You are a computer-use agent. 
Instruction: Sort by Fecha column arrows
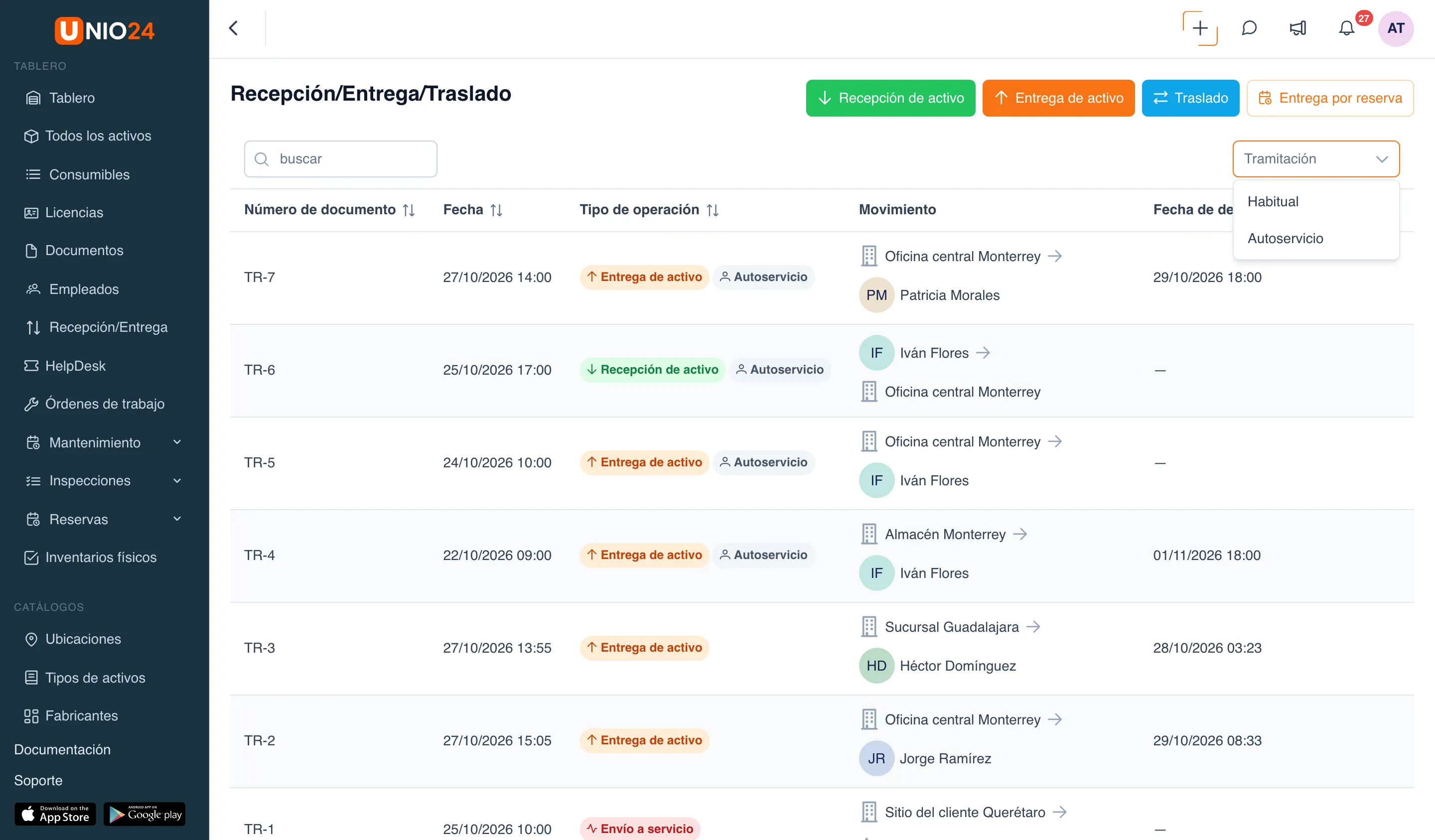tap(497, 210)
